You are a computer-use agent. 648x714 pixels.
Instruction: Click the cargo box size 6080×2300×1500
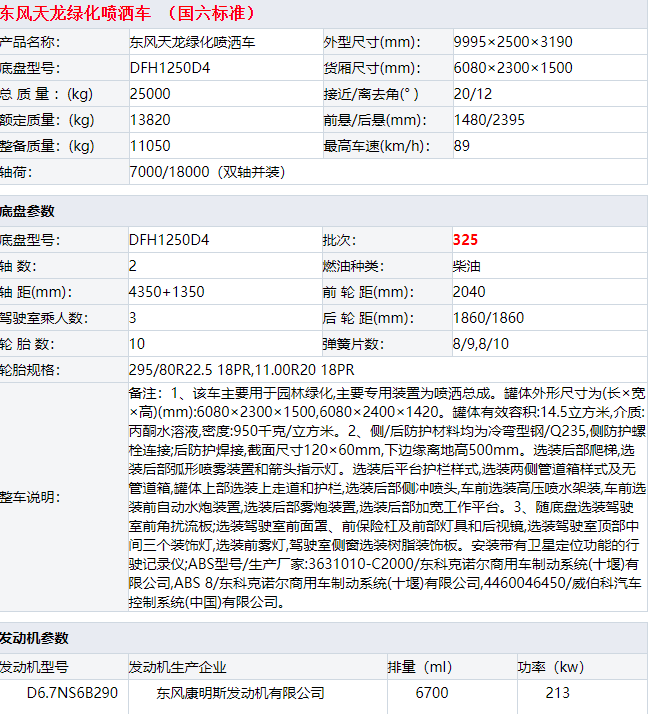pyautogui.click(x=513, y=68)
